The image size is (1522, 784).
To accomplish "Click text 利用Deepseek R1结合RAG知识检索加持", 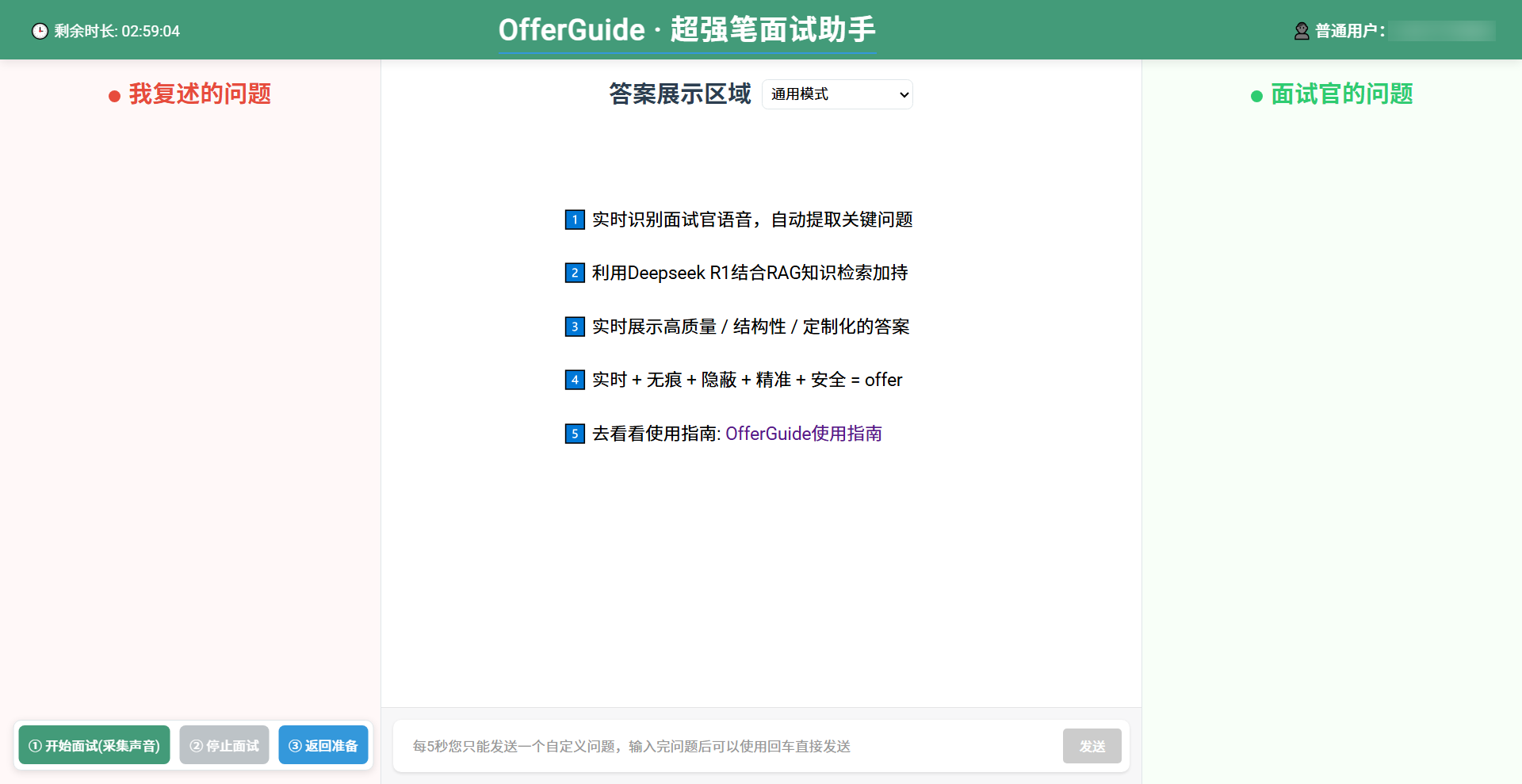I will click(750, 273).
